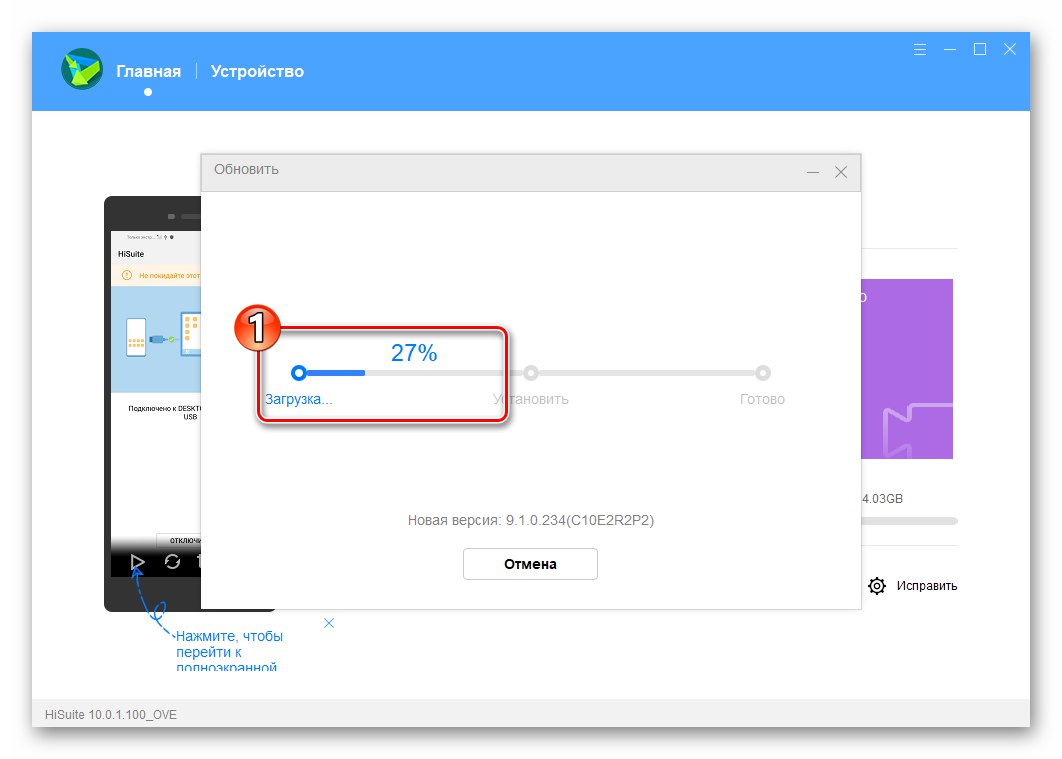This screenshot has width=1062, height=759.
Task: Click the Готово step marker
Action: [763, 373]
